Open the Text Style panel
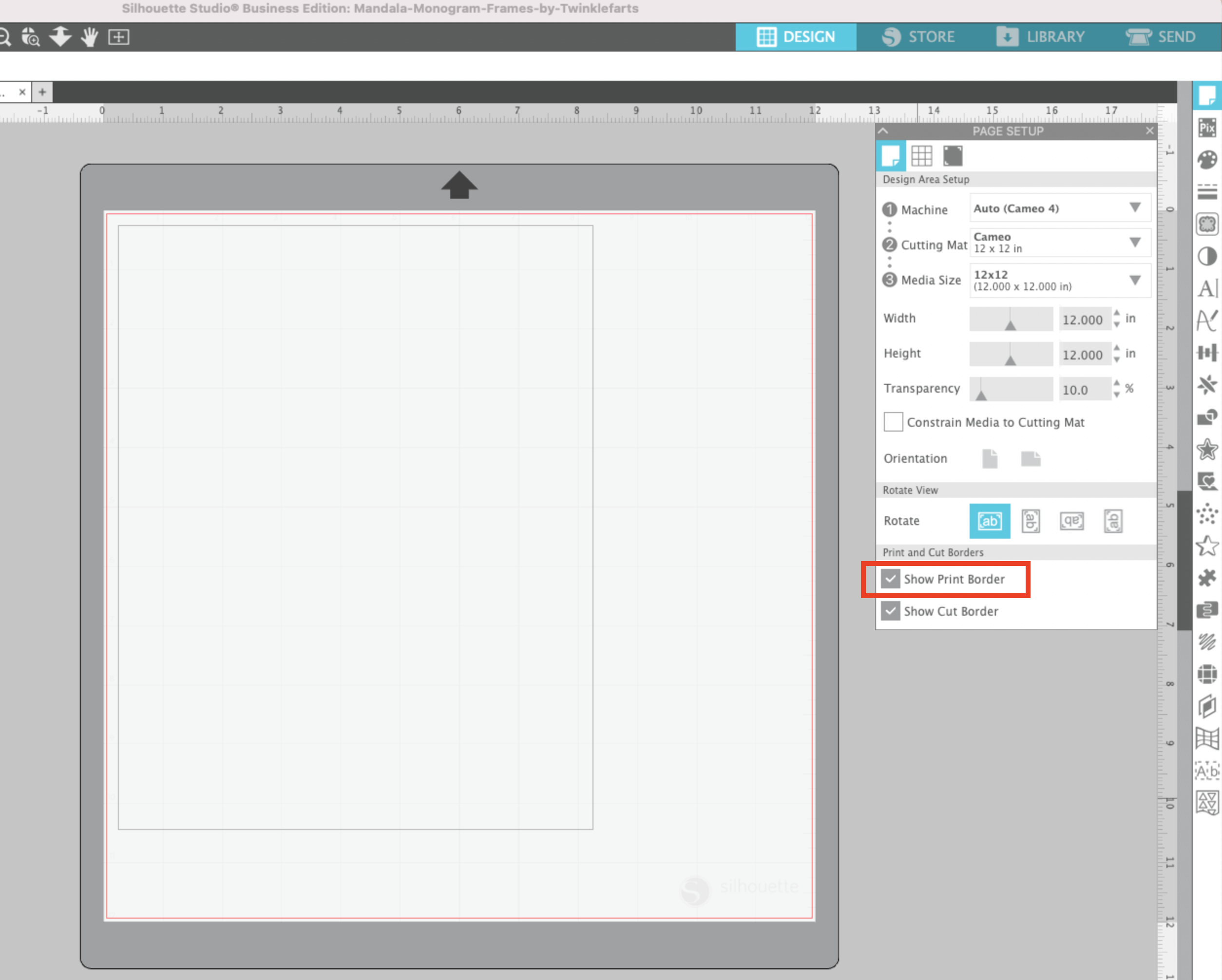Viewport: 1222px width, 980px height. (x=1207, y=289)
